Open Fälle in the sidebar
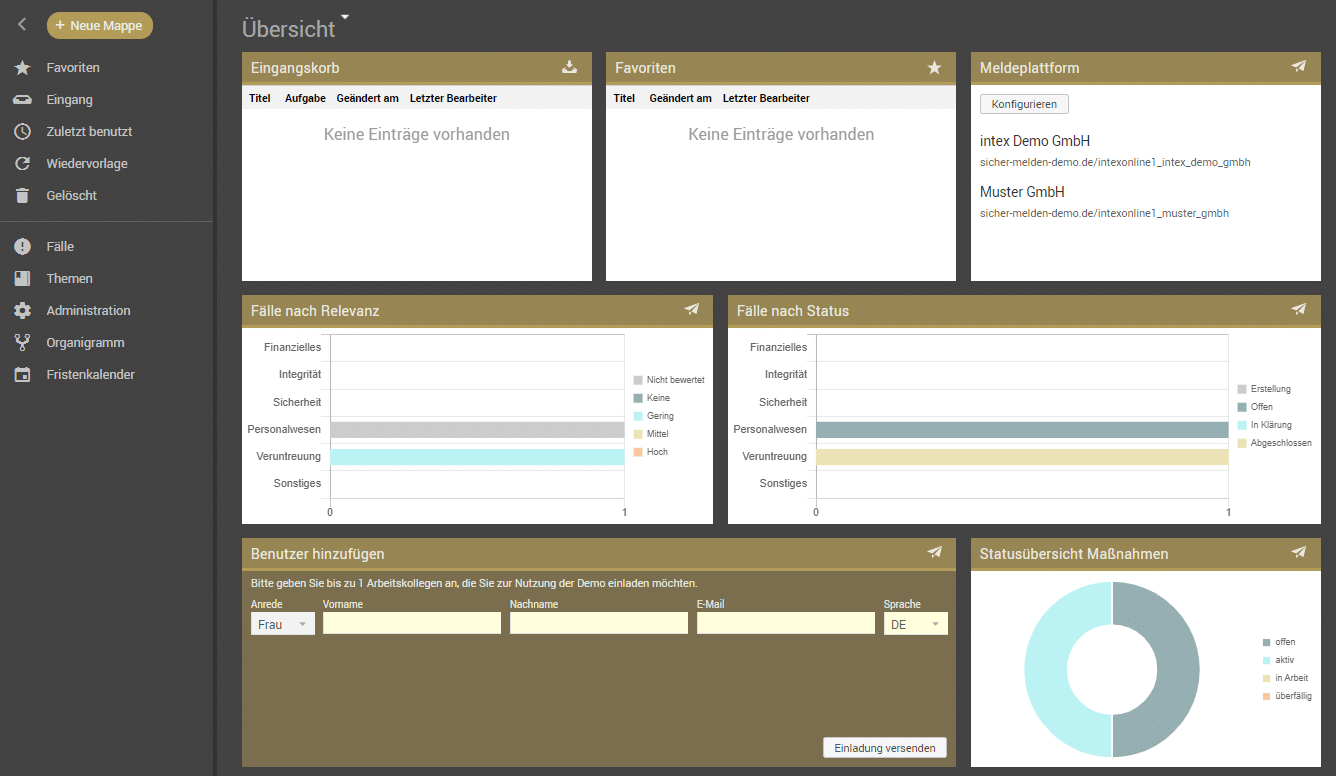This screenshot has height=776, width=1336. [x=60, y=246]
